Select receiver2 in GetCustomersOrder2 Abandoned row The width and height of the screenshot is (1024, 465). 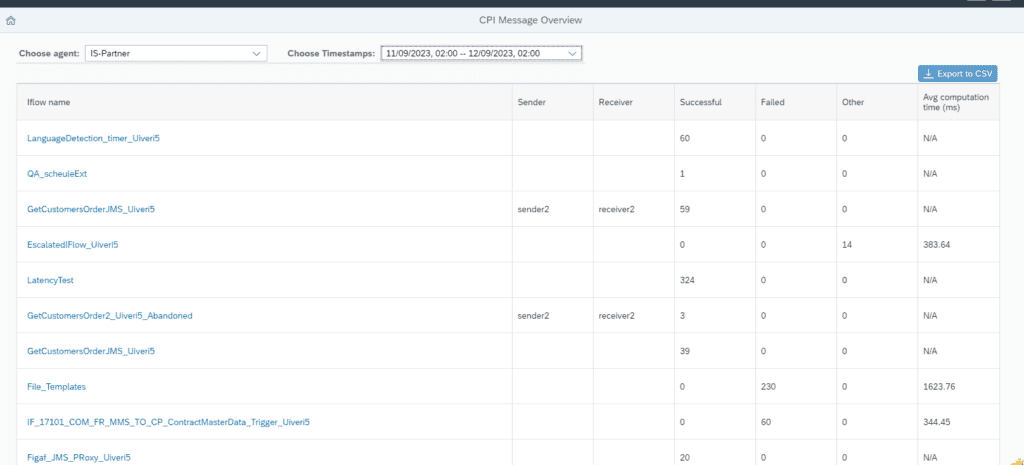click(x=618, y=315)
